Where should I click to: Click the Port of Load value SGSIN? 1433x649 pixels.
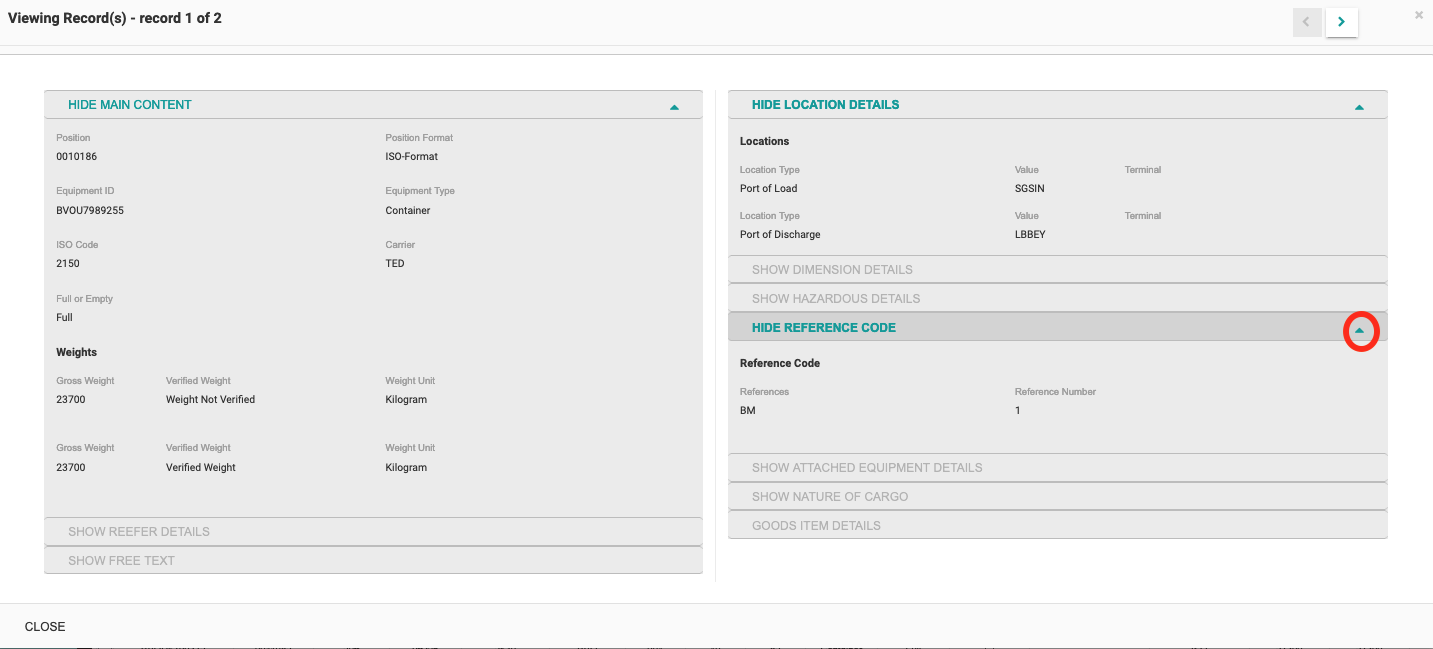(x=1030, y=189)
